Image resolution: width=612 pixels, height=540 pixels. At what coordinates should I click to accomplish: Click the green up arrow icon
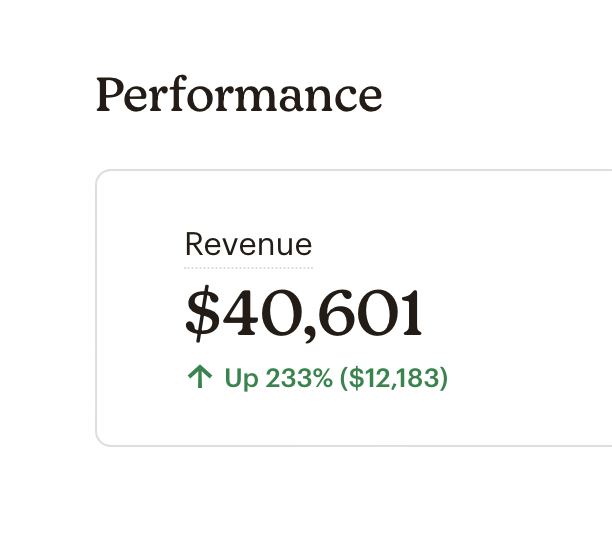pos(200,377)
